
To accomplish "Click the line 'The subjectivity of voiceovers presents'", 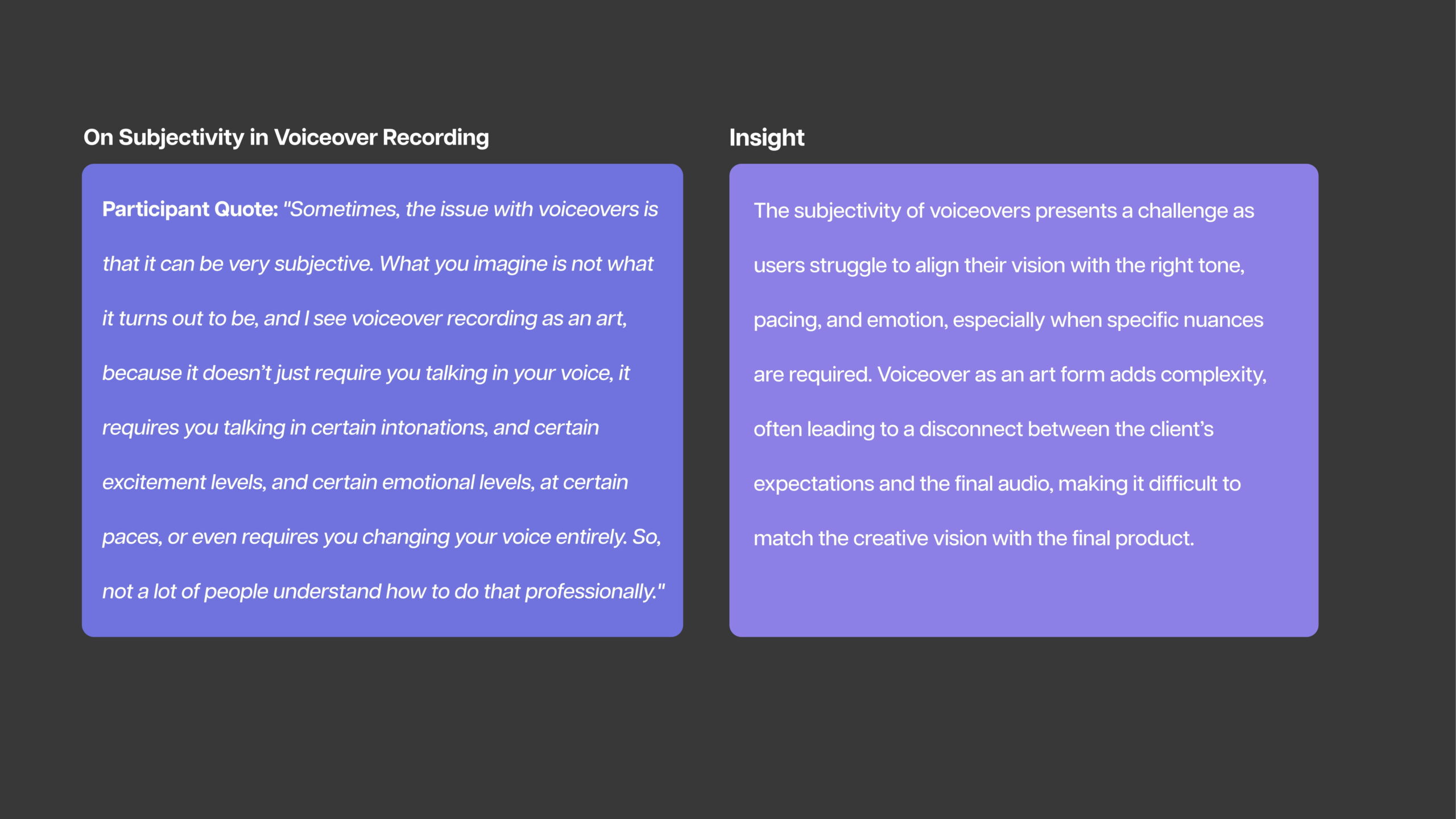I will (1004, 211).
